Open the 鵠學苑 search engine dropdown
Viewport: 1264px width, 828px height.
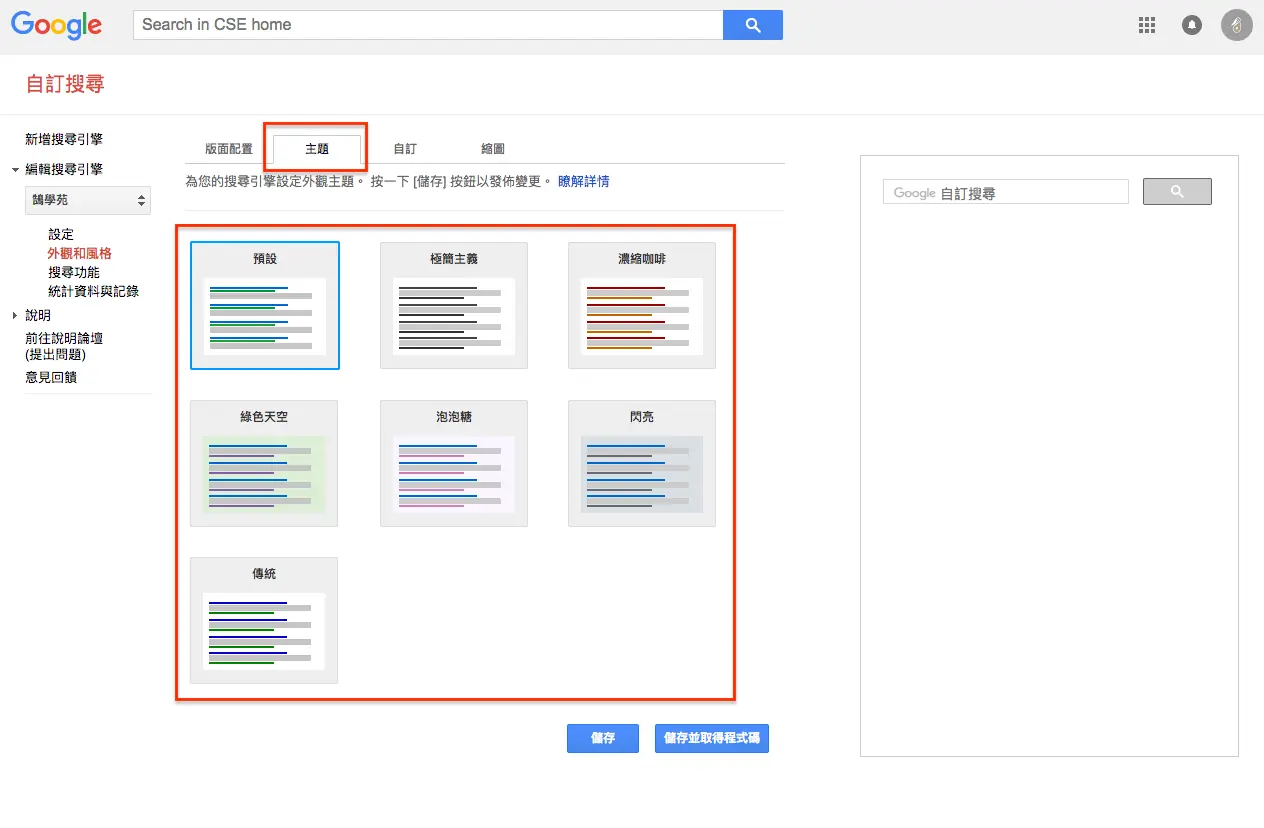click(88, 200)
